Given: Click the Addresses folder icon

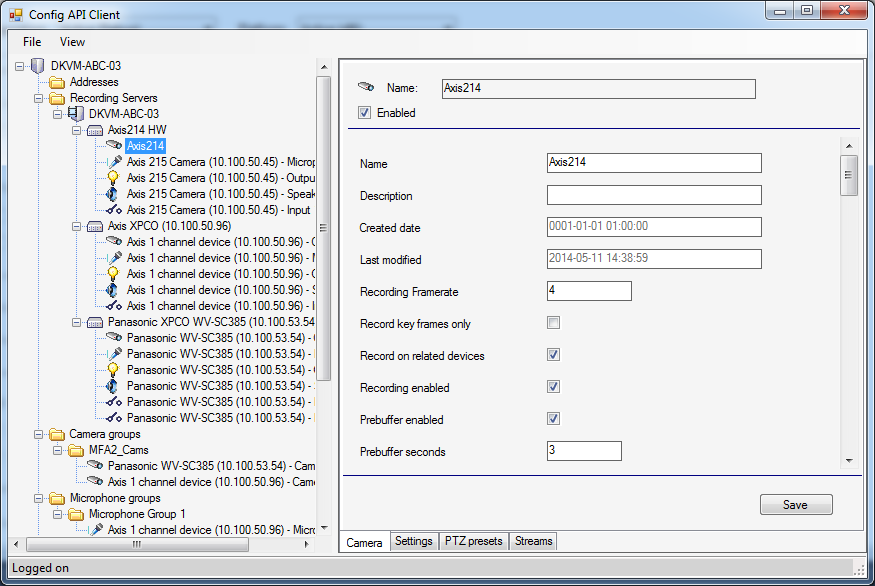Looking at the screenshot, I should 56,83.
